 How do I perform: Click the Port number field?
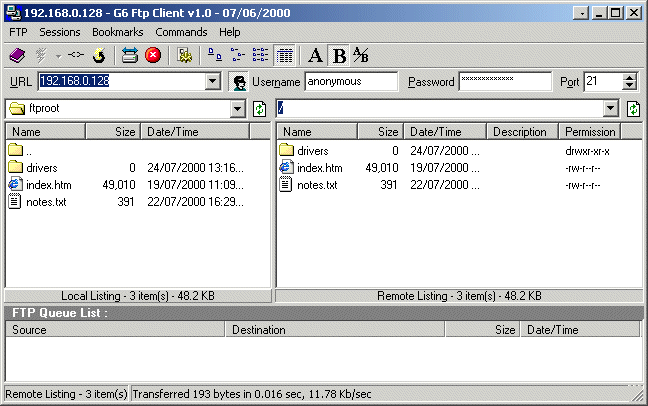tap(603, 81)
